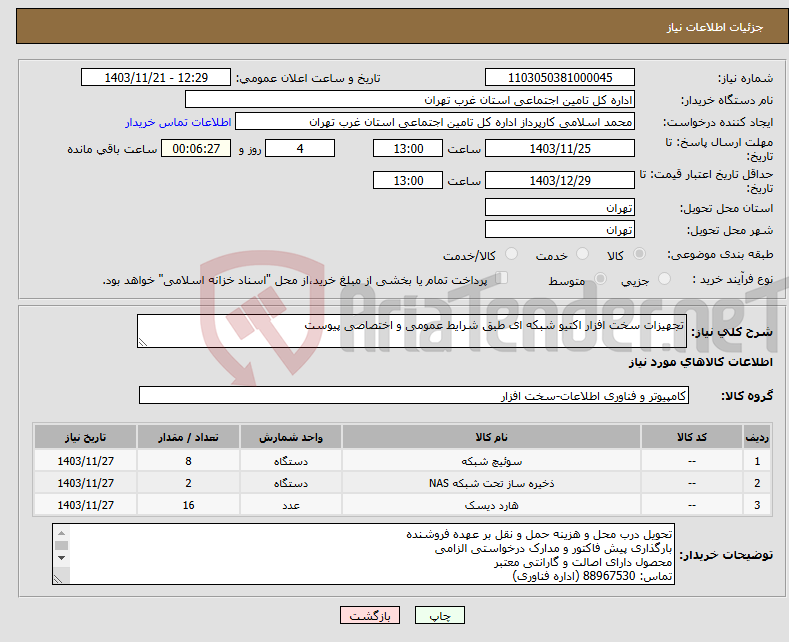Select the کالا/خدمت radio button
Viewport: 789px width, 642px height.
pos(511,254)
